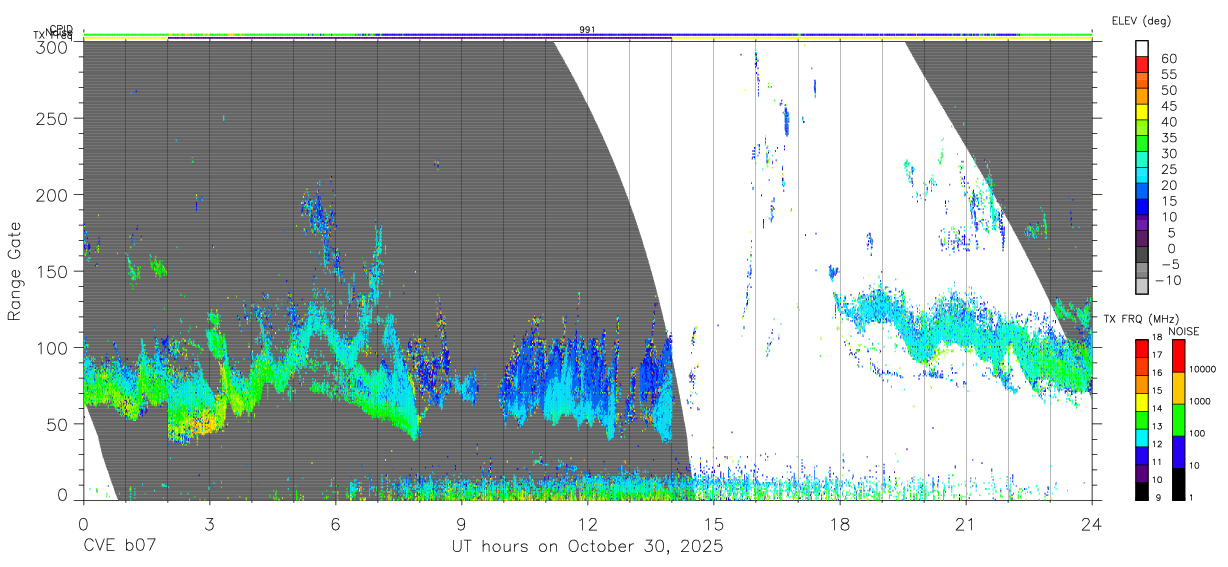Click the NOISE legend value '10000'
Viewport: 1228px width, 567px height.
(x=1203, y=369)
